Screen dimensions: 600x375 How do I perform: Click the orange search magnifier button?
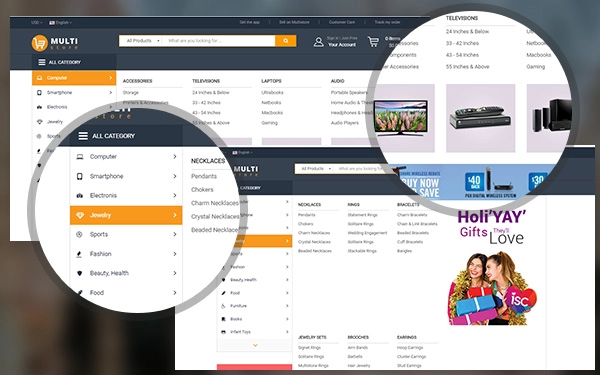285,41
